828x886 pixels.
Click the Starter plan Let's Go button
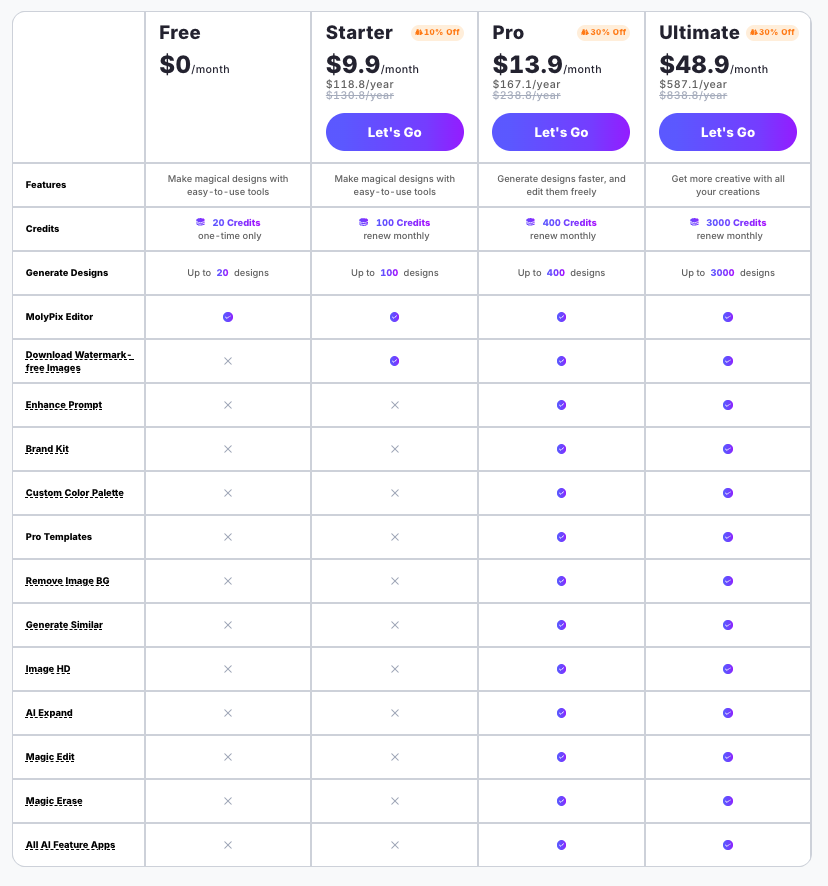[394, 132]
